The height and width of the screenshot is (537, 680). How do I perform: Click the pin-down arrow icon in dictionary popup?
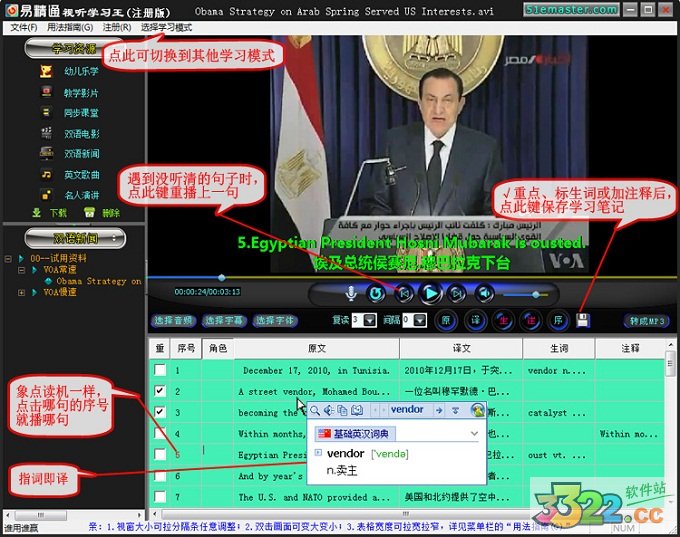[455, 410]
